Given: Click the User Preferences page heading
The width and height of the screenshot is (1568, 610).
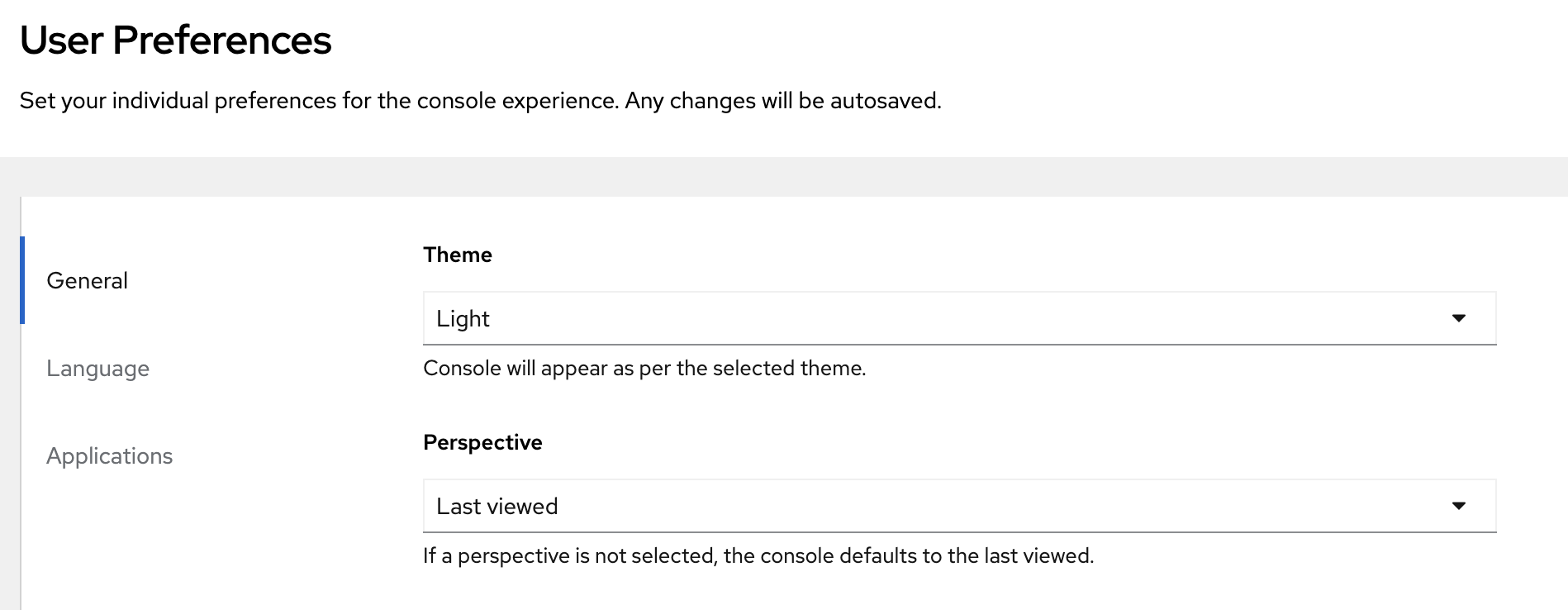Looking at the screenshot, I should point(175,40).
